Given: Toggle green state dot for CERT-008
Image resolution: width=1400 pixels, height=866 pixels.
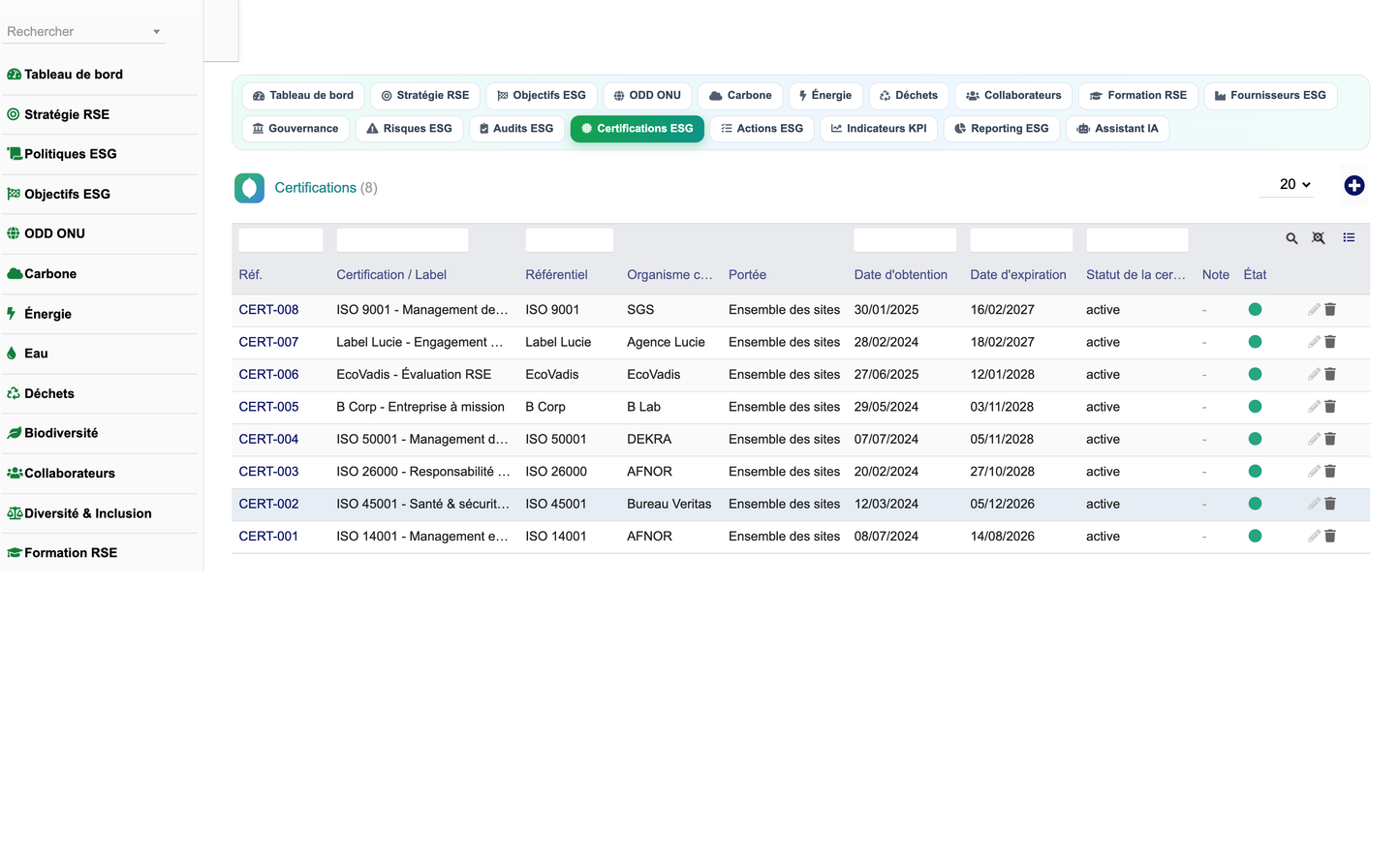Looking at the screenshot, I should 1255,310.
